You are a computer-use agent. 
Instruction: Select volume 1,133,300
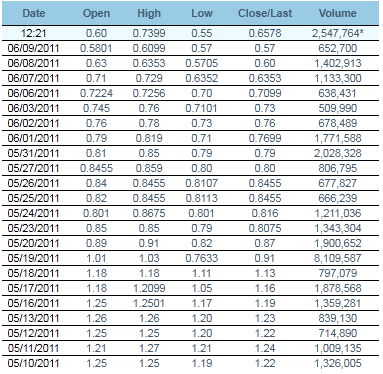[338, 78]
